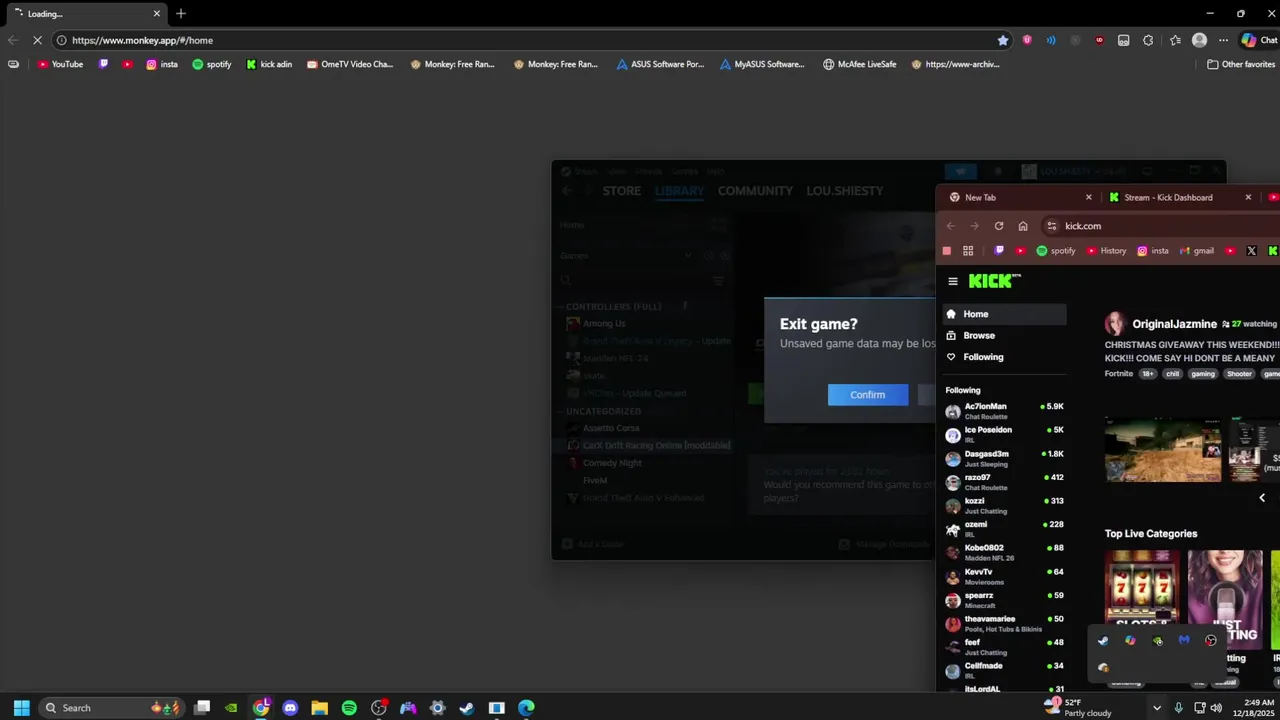The height and width of the screenshot is (720, 1280).
Task: Confirm exiting the game in Steam dialog
Action: [x=868, y=395]
